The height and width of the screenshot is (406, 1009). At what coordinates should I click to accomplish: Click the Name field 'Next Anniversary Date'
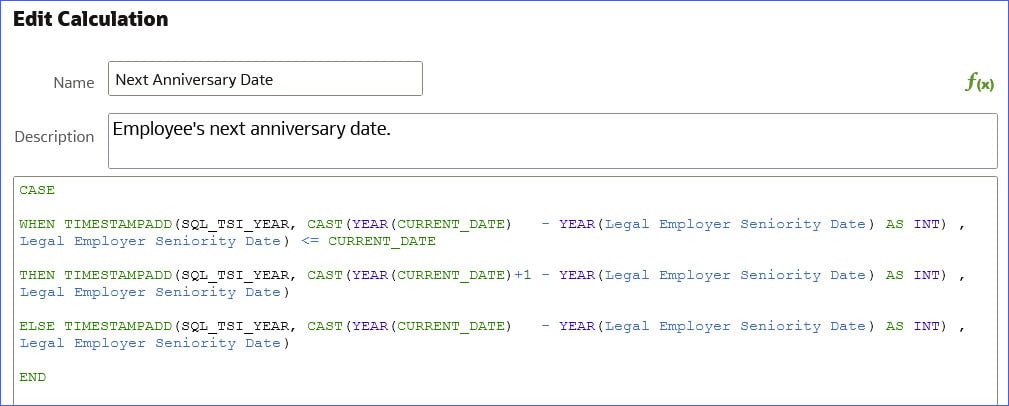(265, 79)
